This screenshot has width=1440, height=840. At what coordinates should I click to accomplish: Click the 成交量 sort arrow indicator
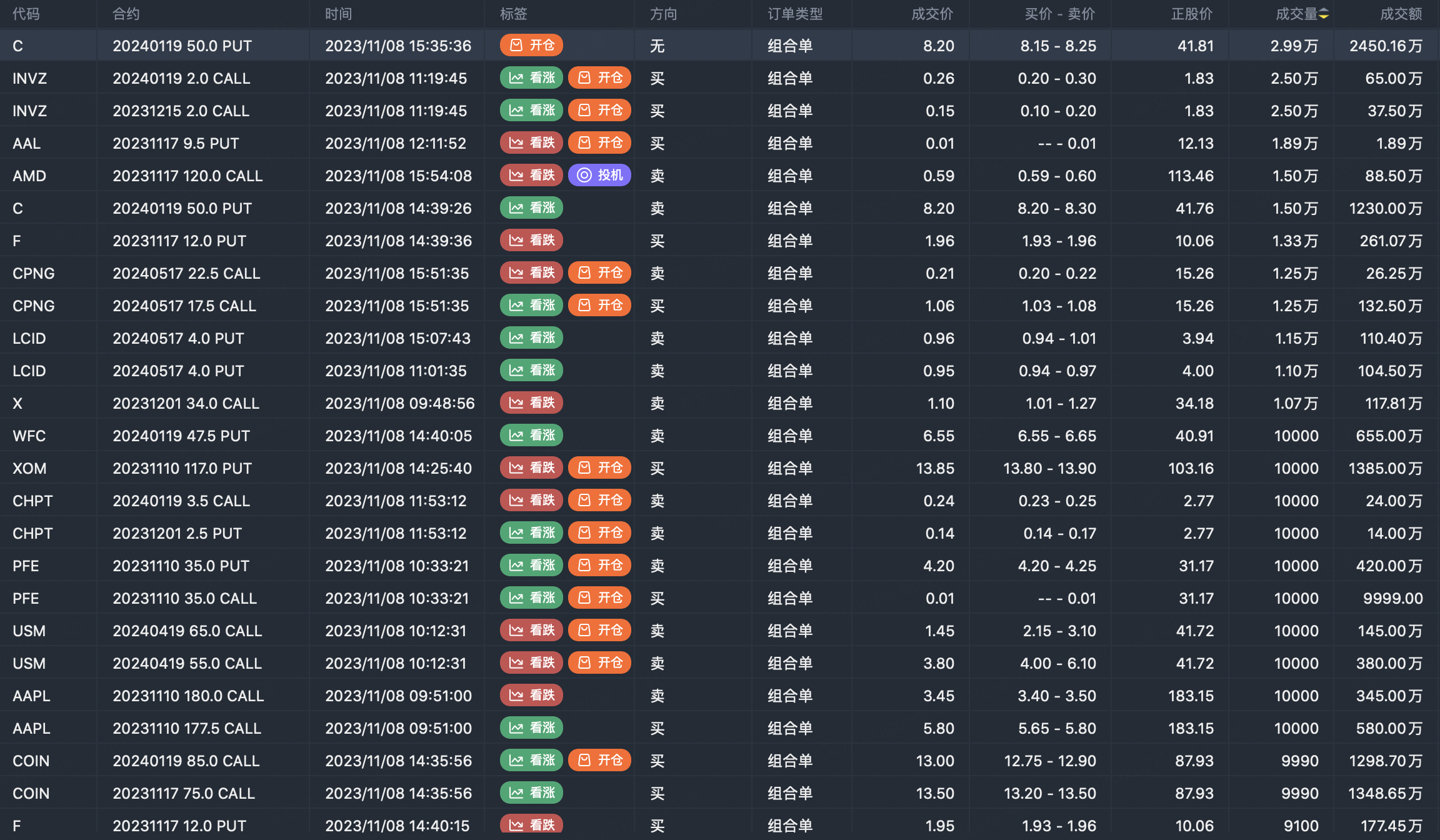click(1324, 14)
